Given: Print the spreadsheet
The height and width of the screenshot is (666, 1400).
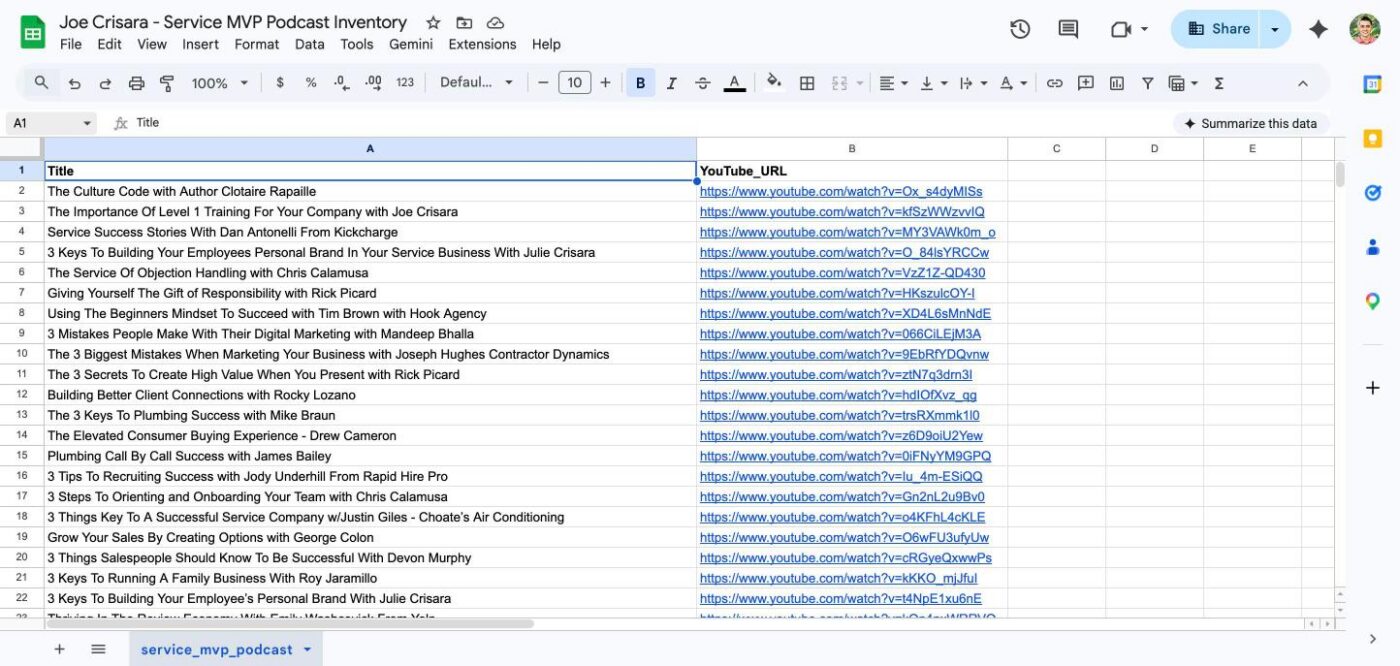Looking at the screenshot, I should coord(139,82).
